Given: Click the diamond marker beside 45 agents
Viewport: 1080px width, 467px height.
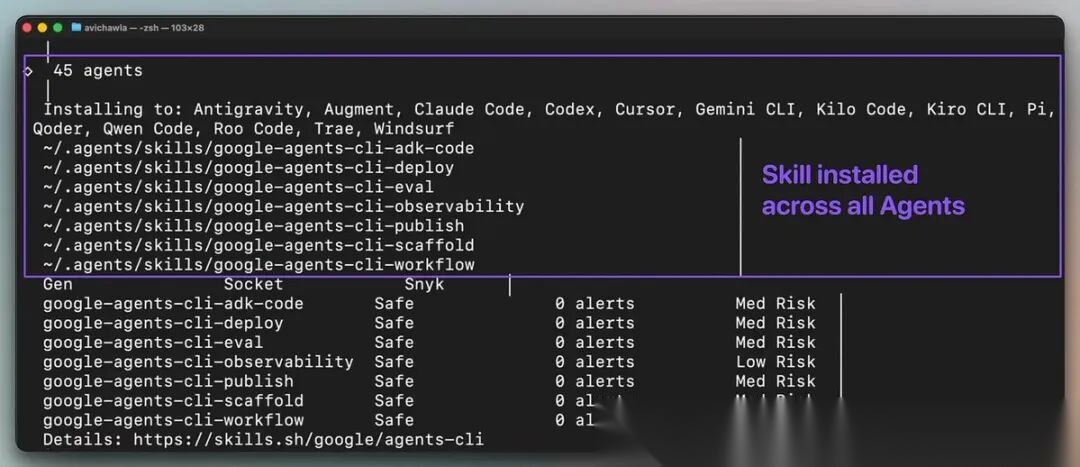Looking at the screenshot, I should pos(28,71).
